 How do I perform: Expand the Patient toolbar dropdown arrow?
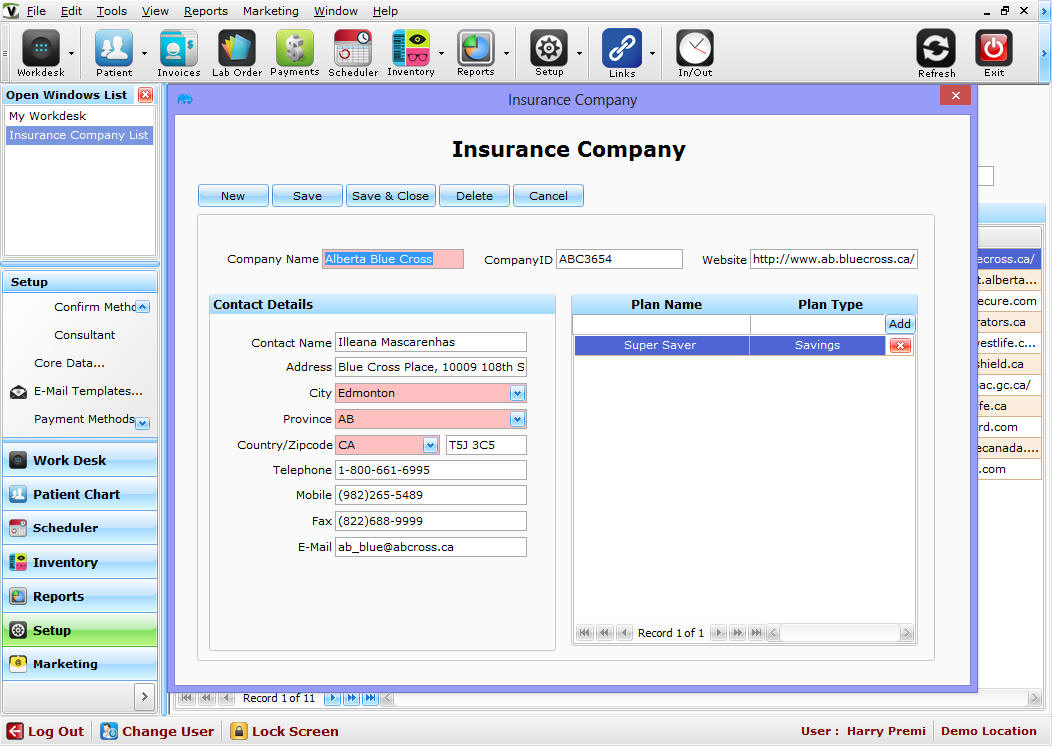144,53
